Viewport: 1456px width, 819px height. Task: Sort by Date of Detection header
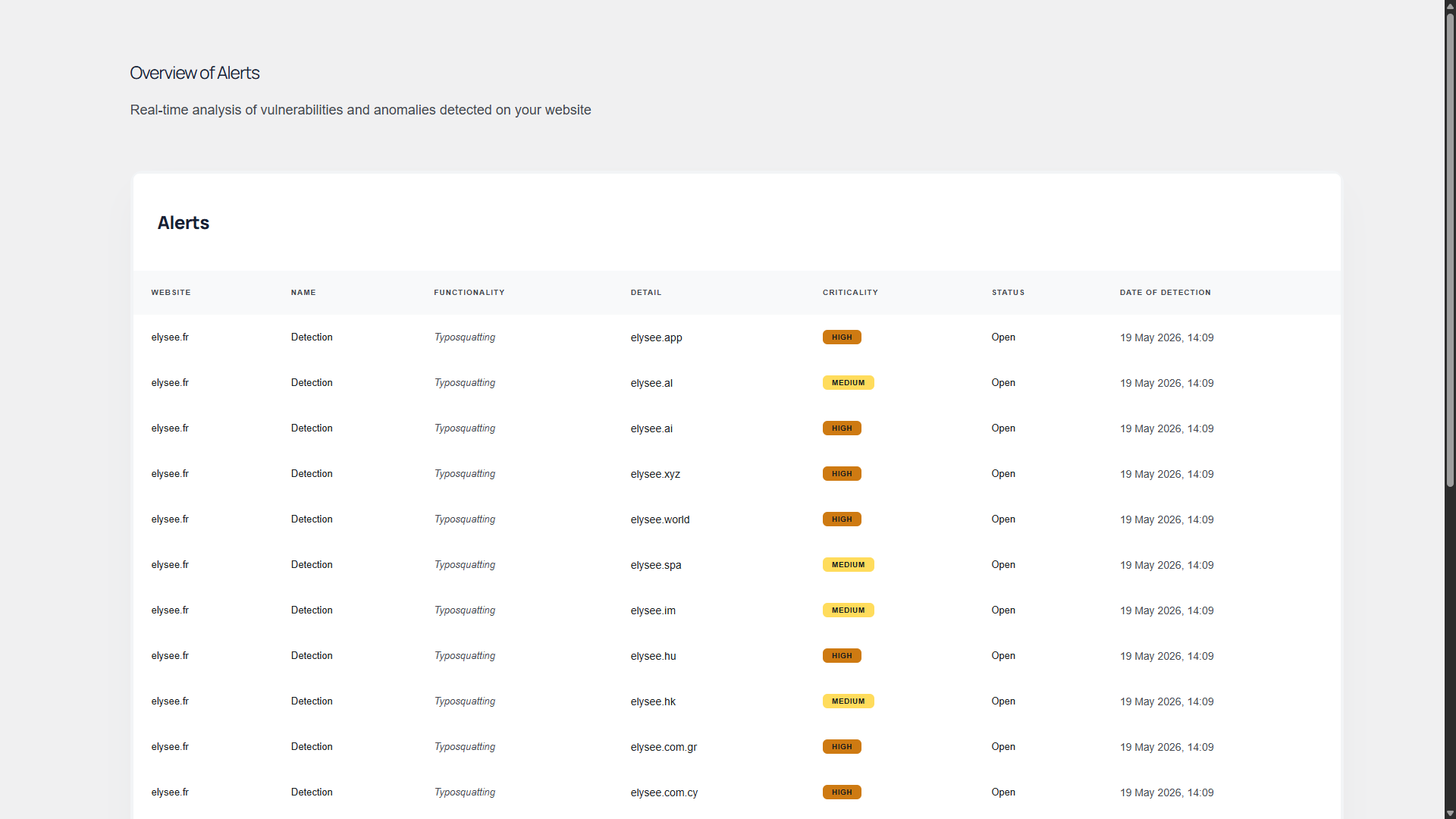click(x=1165, y=293)
